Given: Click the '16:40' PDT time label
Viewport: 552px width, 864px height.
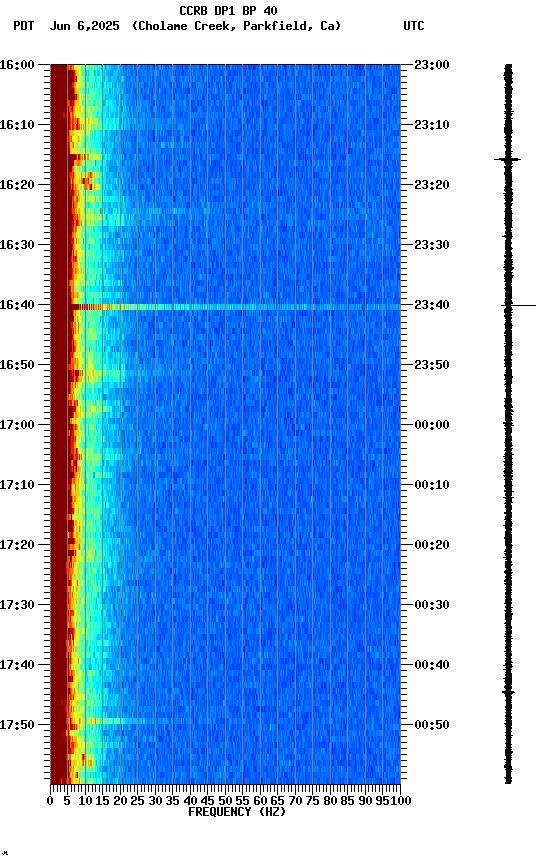Looking at the screenshot, I should [x=17, y=305].
